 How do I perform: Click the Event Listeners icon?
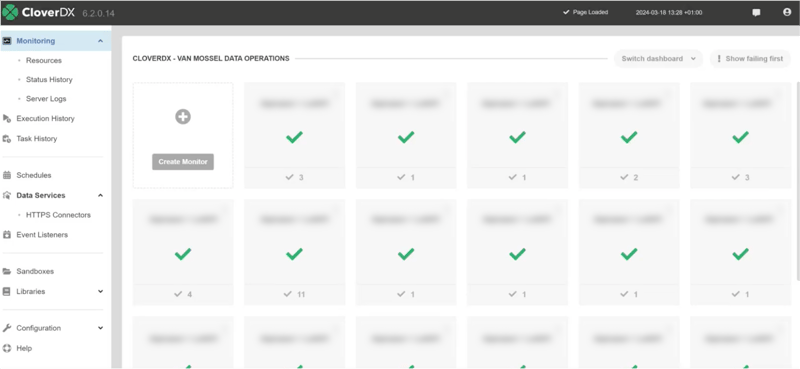[x=7, y=235]
